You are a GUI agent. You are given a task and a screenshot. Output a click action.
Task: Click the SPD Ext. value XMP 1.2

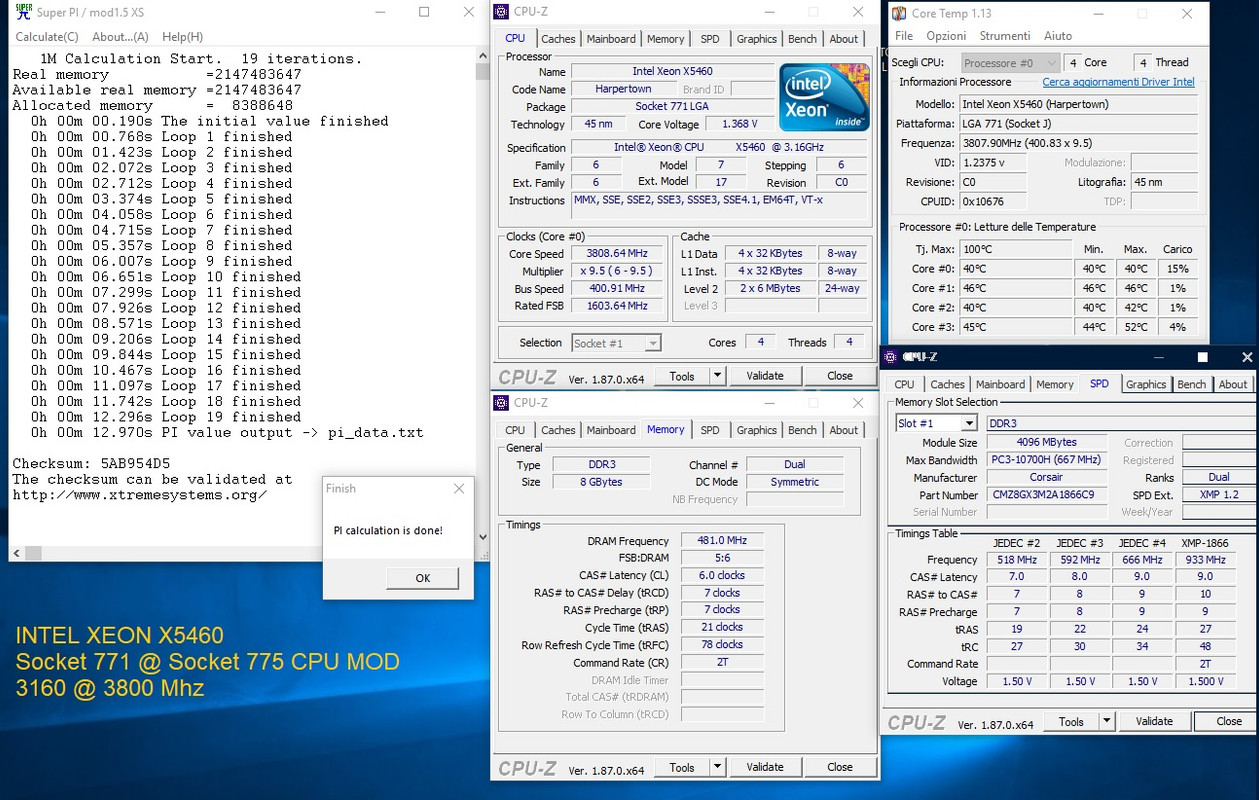[x=1219, y=495]
